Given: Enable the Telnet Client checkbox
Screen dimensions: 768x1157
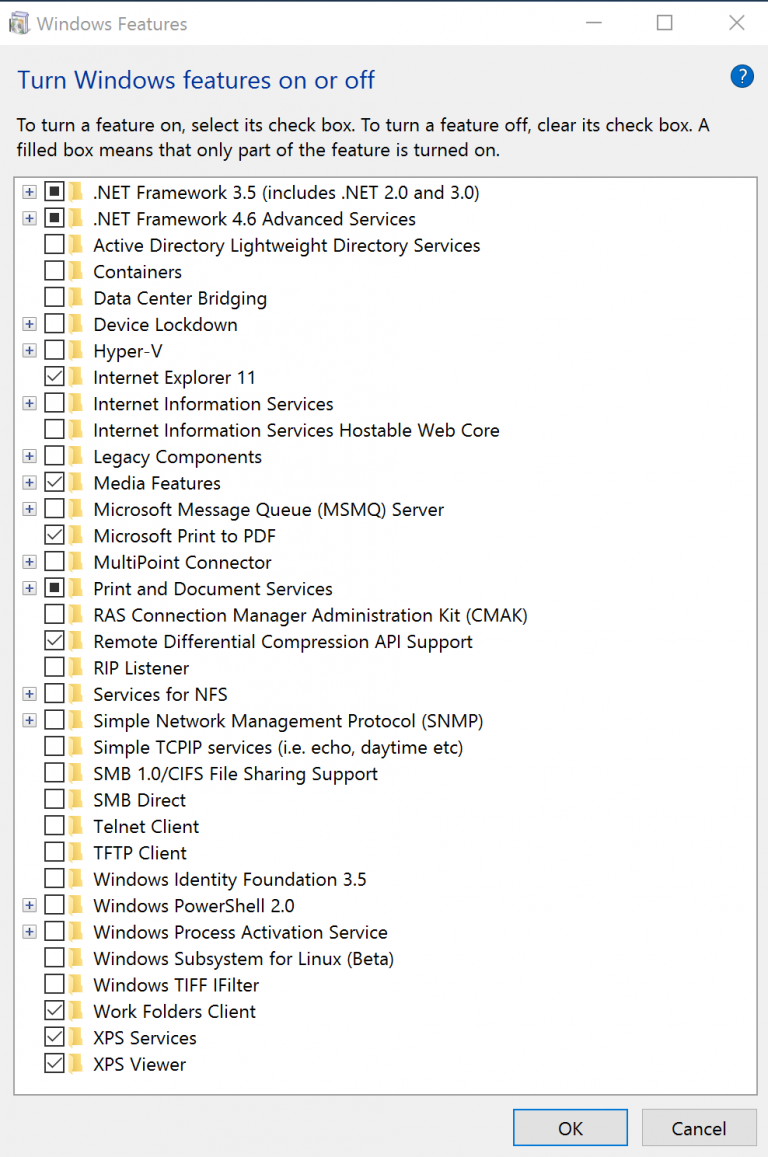Looking at the screenshot, I should point(55,826).
